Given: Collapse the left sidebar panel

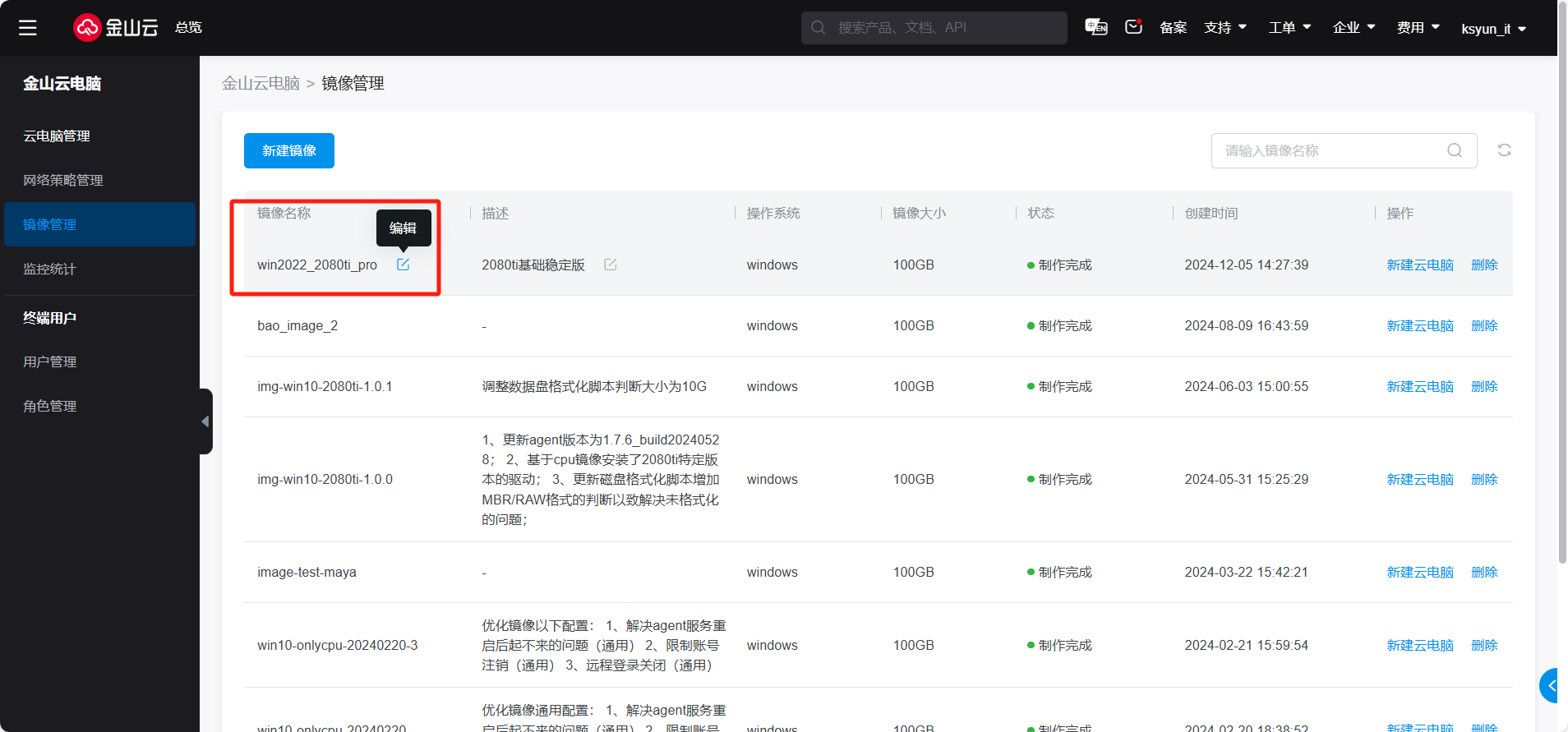Looking at the screenshot, I should point(205,421).
